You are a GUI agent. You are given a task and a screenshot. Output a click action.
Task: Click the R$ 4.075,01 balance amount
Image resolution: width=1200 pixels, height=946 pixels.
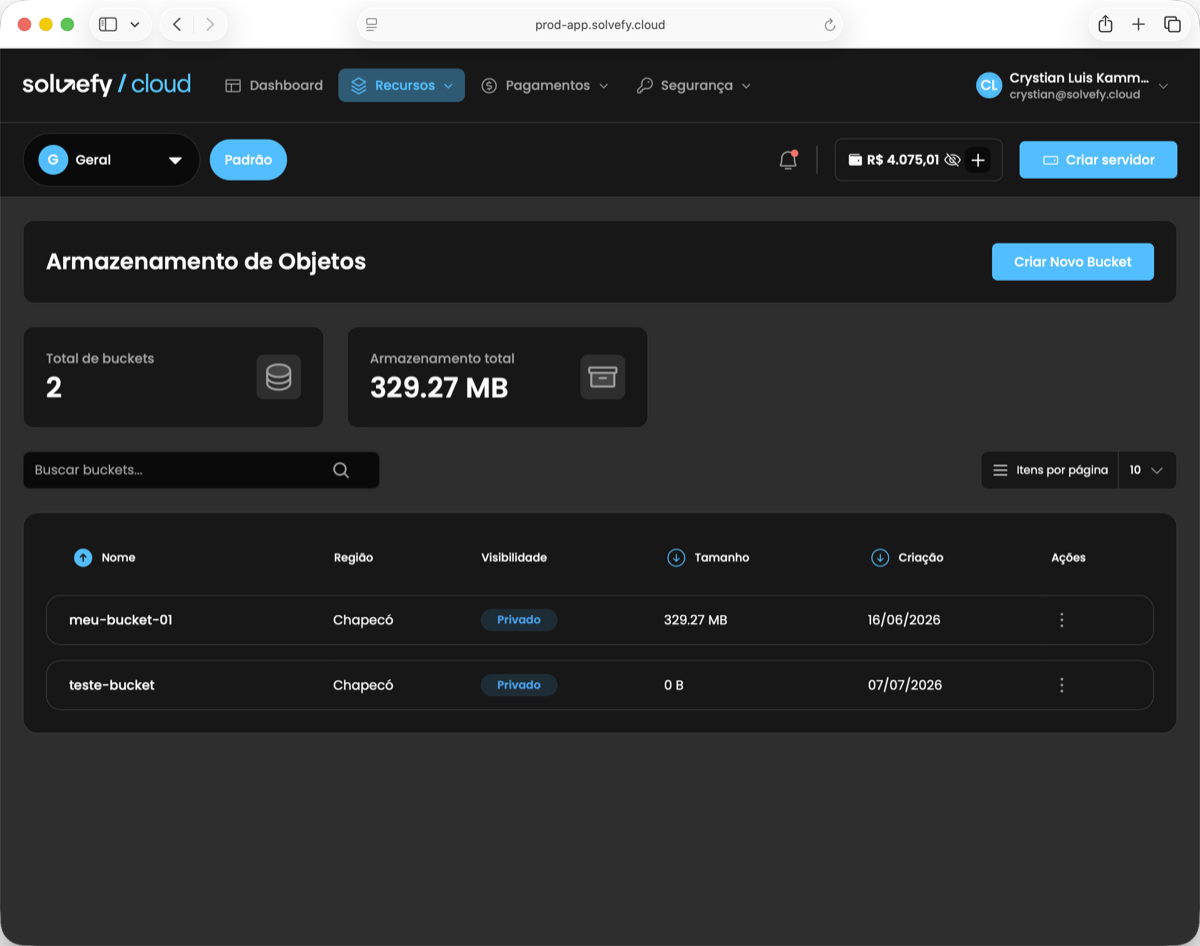903,160
